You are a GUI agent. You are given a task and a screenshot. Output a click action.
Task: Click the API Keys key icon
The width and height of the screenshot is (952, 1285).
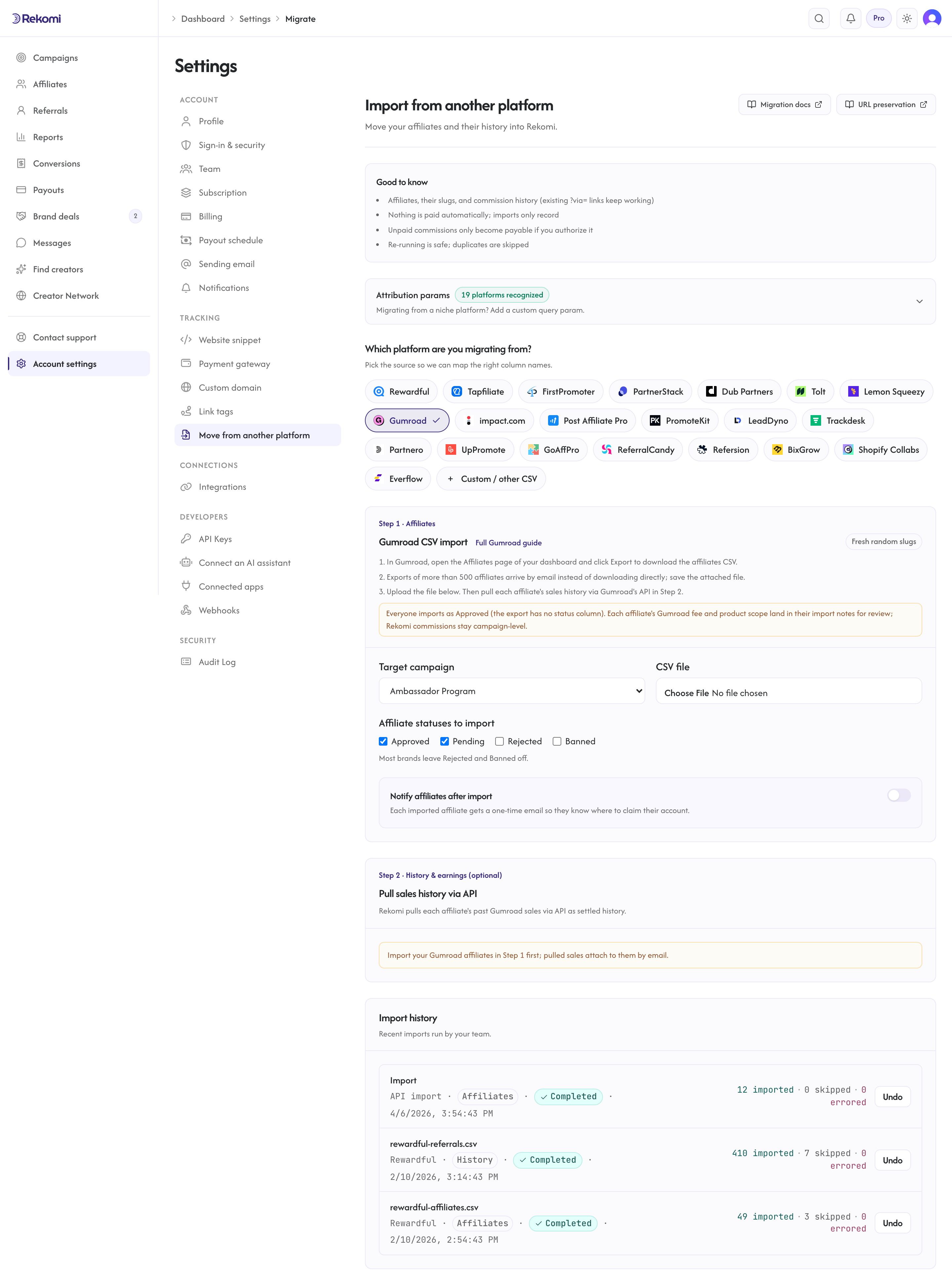(185, 539)
